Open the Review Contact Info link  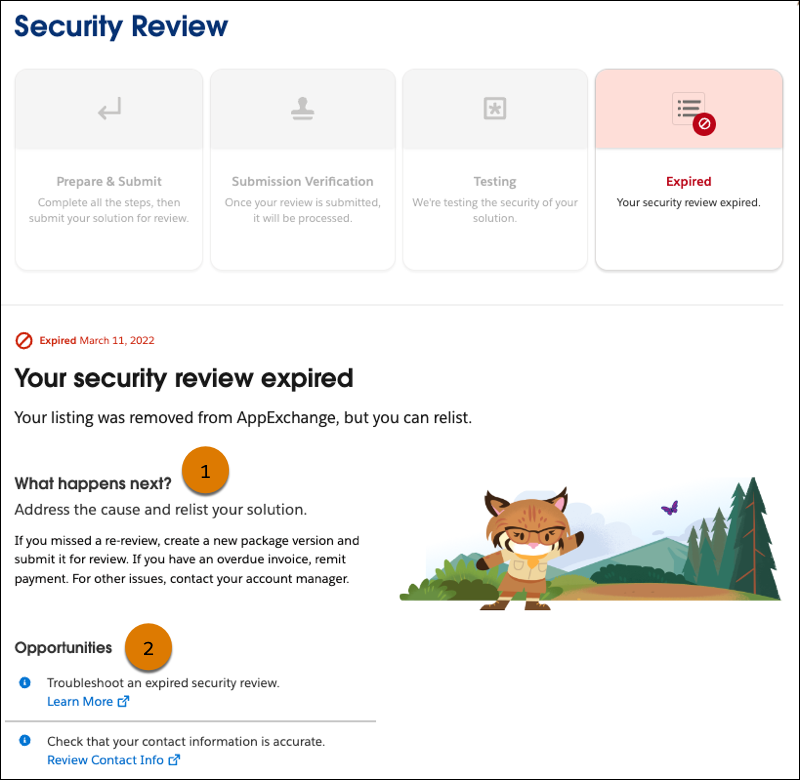pyautogui.click(x=105, y=761)
